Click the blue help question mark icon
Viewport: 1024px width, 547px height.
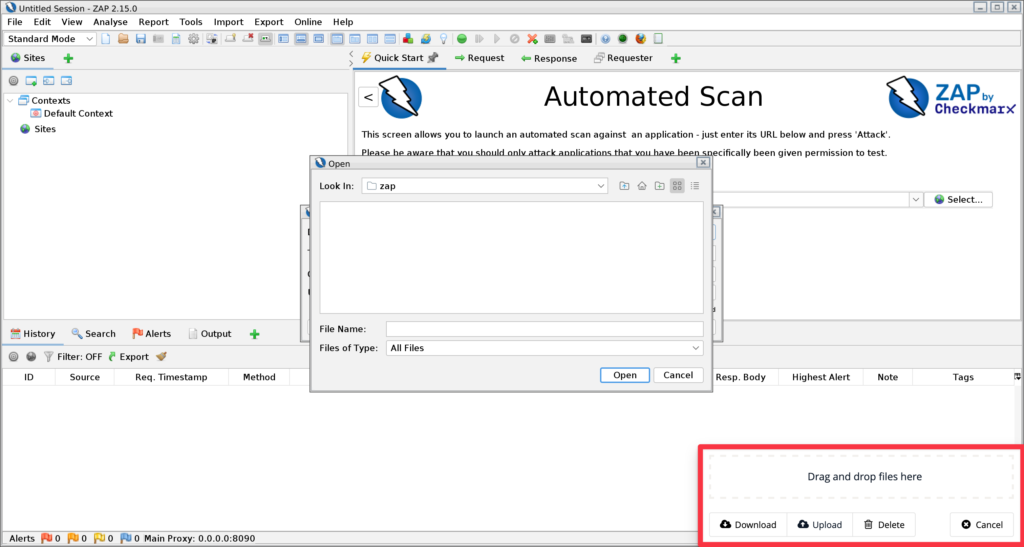click(605, 39)
